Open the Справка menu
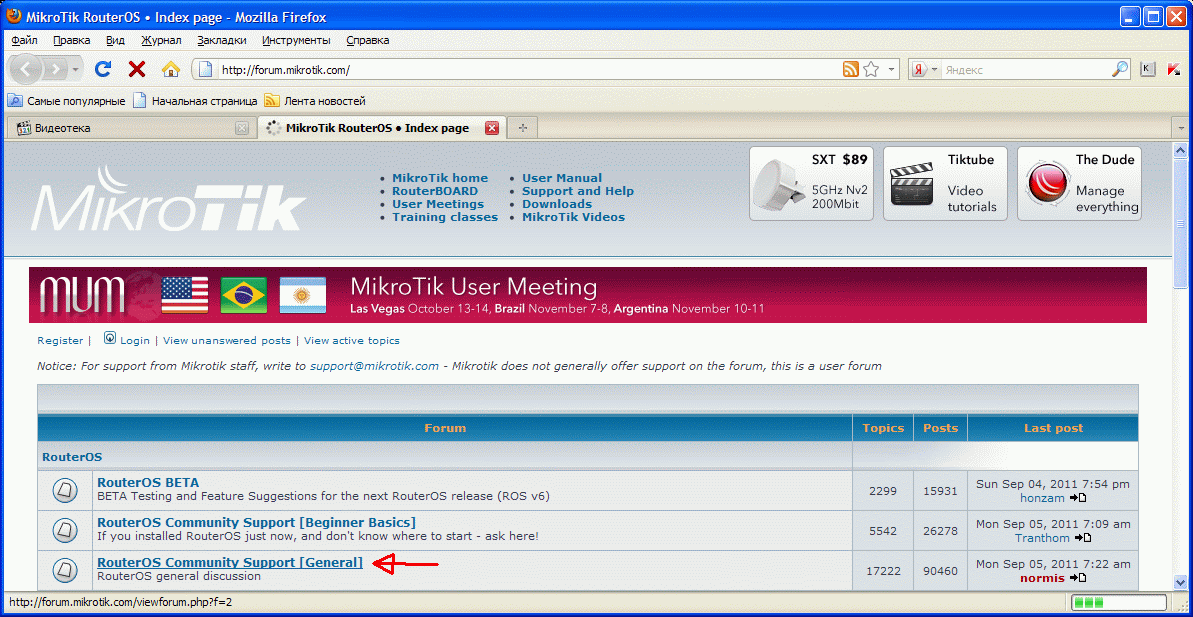Viewport: 1193px width, 617px height. [x=367, y=40]
